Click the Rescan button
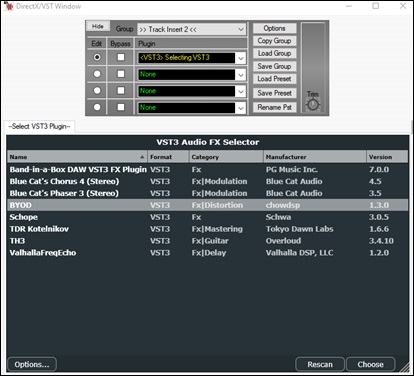Image resolution: width=414 pixels, height=376 pixels. point(320,364)
